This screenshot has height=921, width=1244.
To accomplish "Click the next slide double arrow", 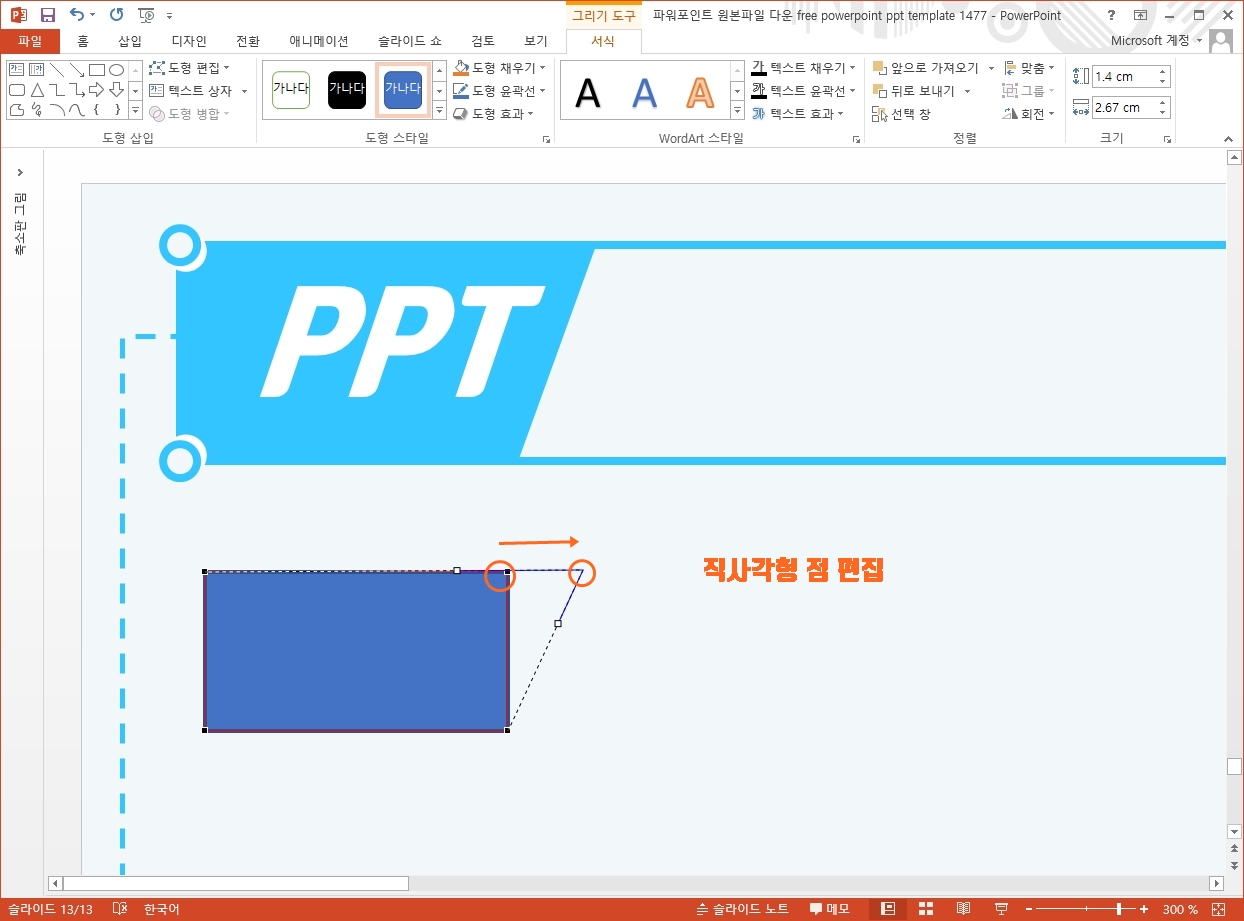I will tap(1235, 865).
